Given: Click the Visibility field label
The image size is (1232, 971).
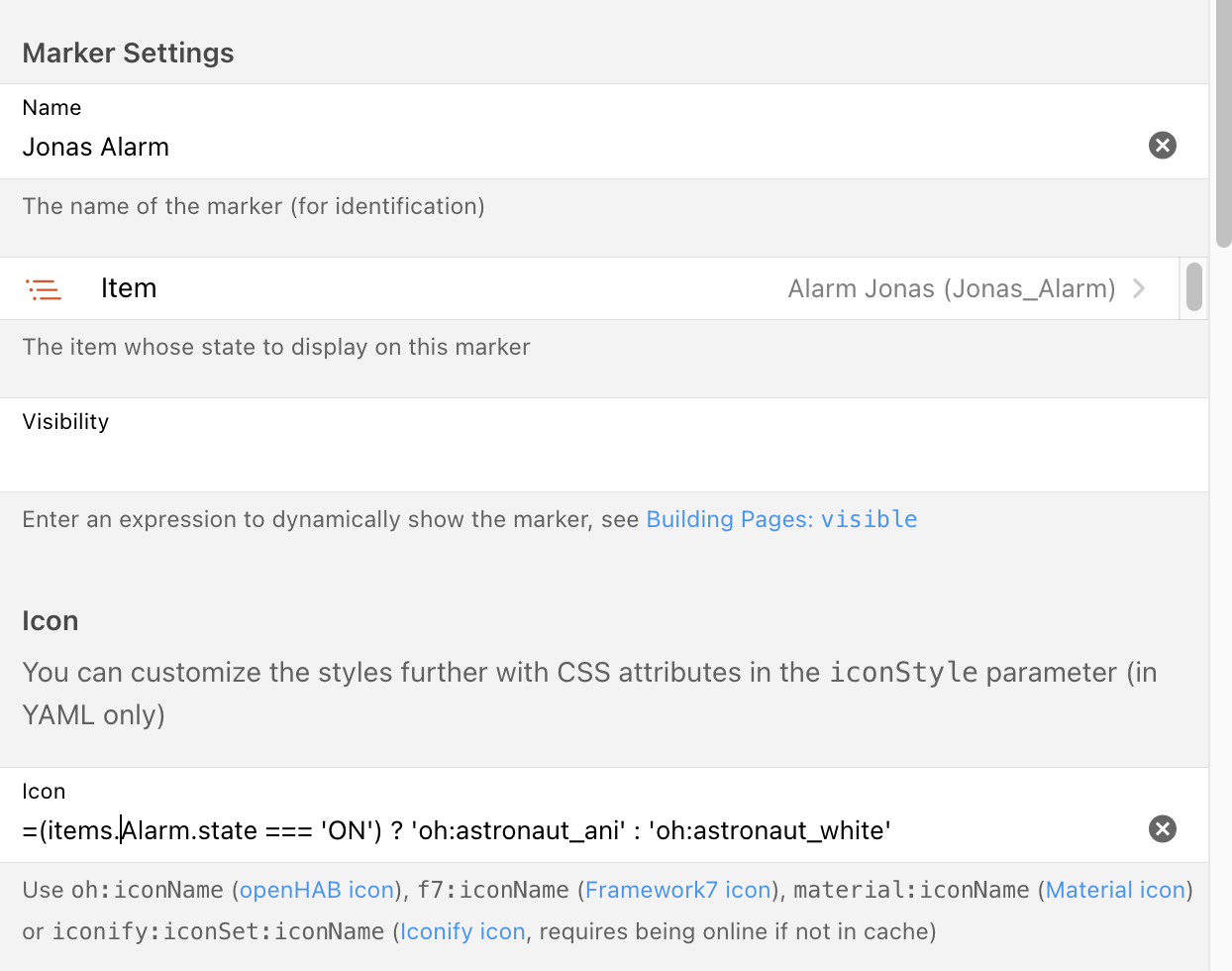Looking at the screenshot, I should pyautogui.click(x=65, y=422).
